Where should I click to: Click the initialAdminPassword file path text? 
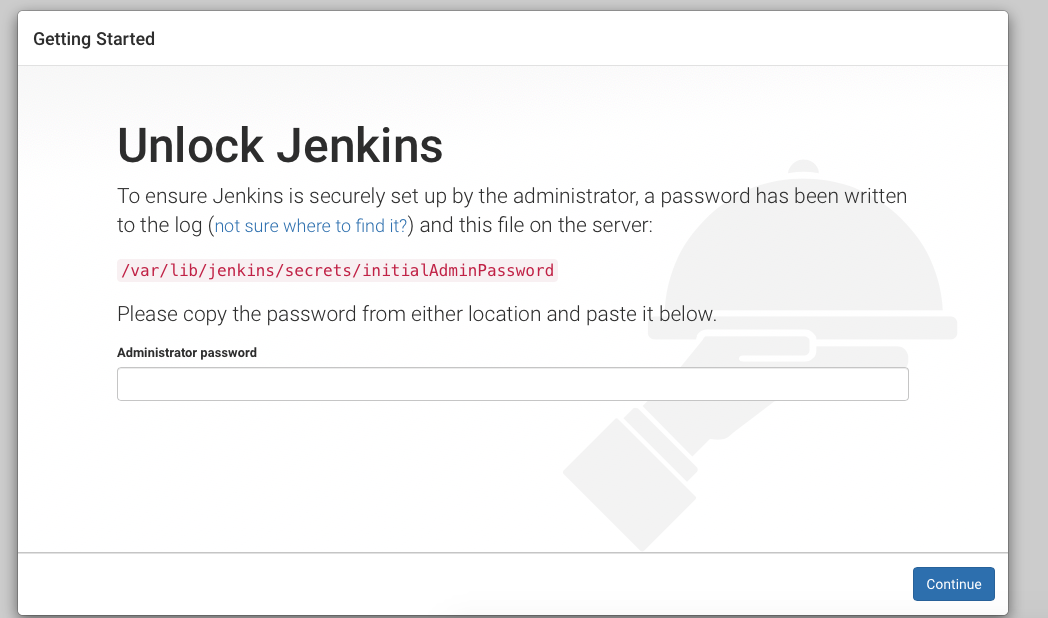pos(336,270)
